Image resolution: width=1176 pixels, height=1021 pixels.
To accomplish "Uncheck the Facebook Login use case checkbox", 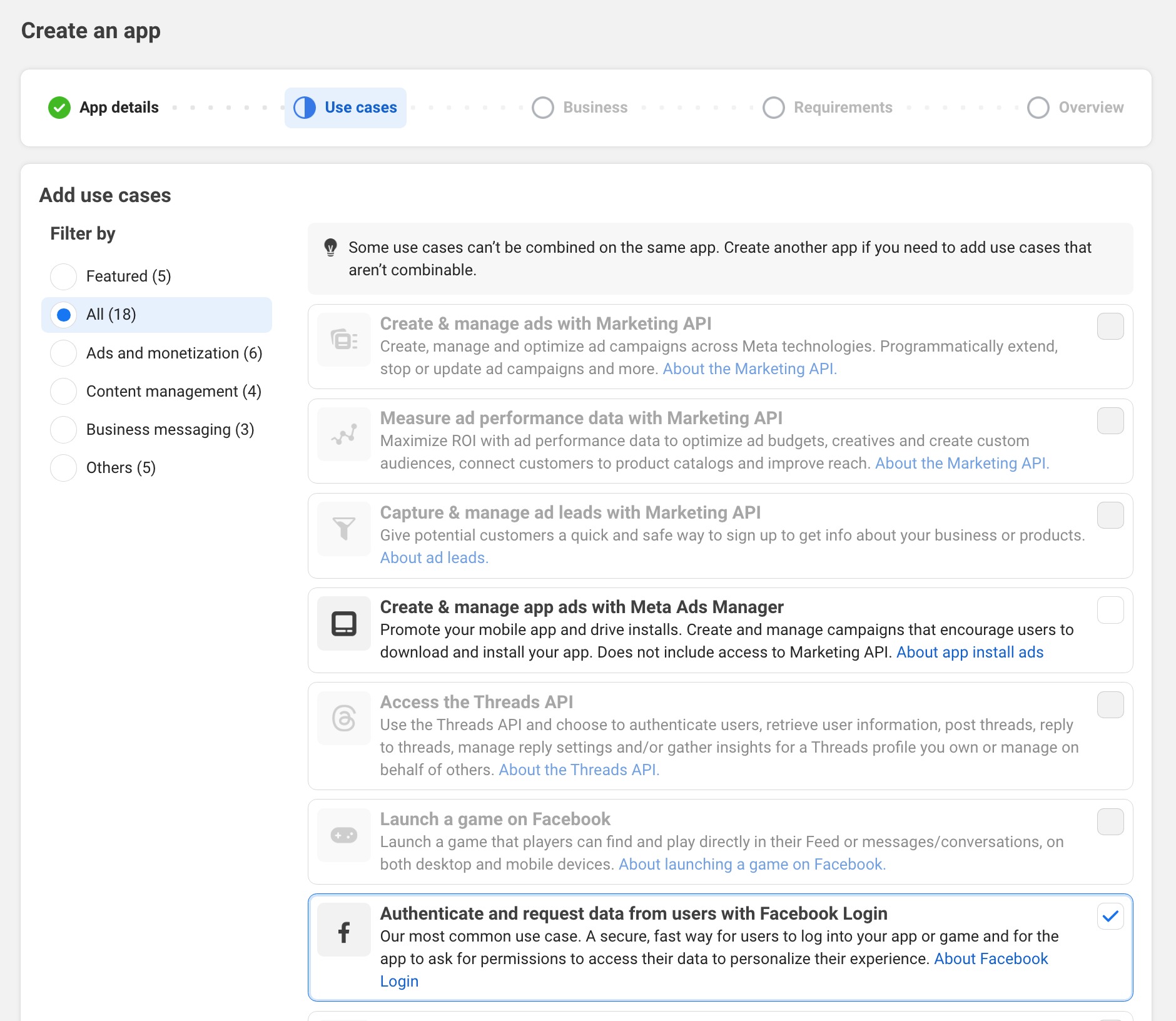I will 1110,917.
